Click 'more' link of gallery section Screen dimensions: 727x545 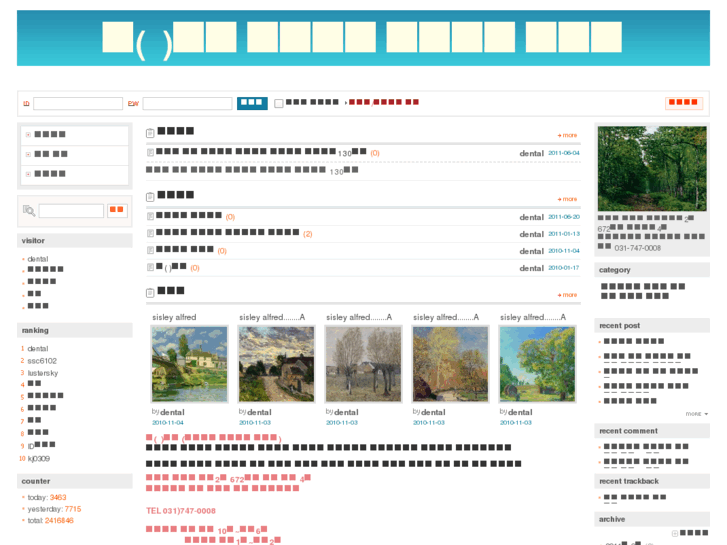pos(567,295)
